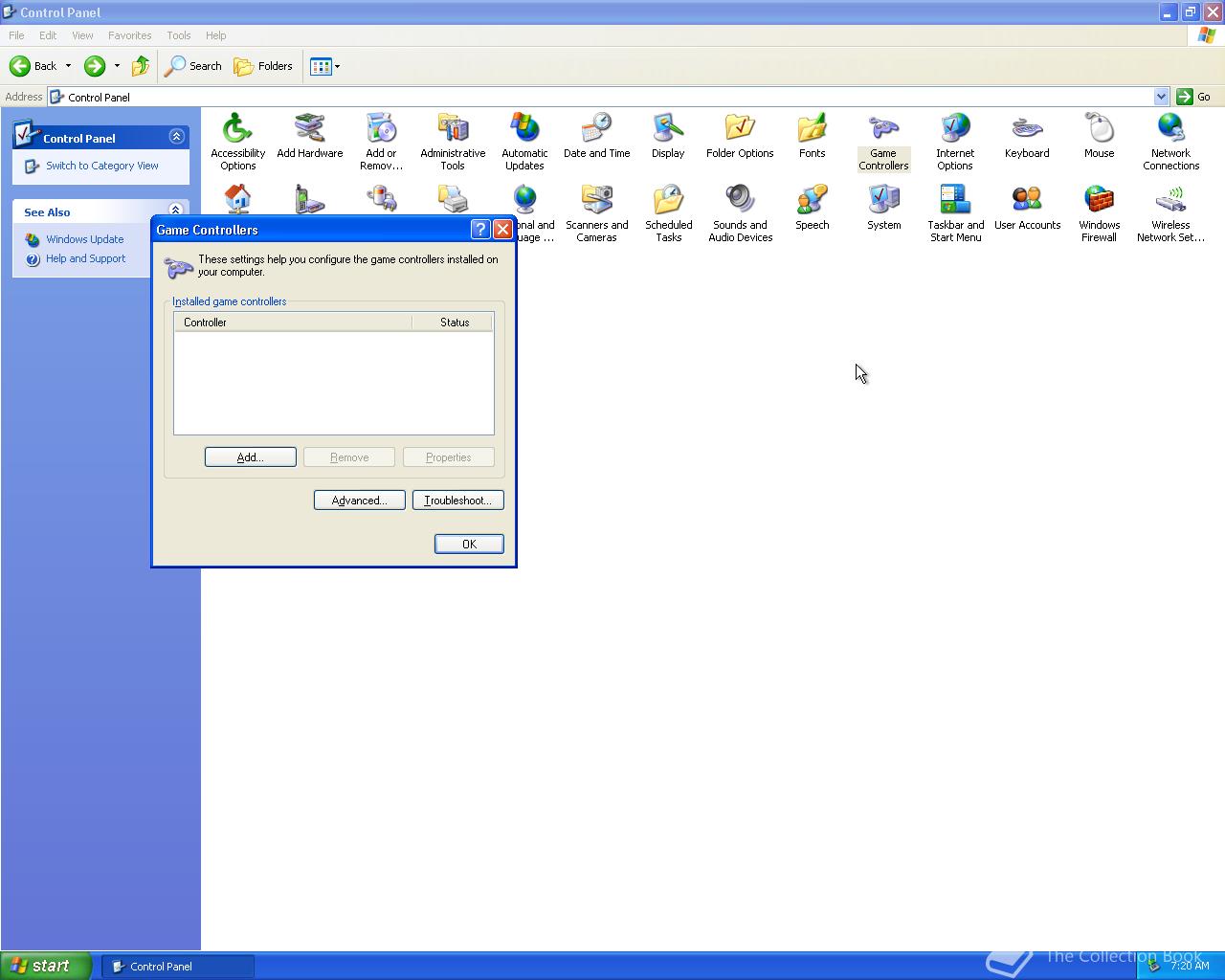Open Folder Options icon
Screen dimensions: 1225x980
(740, 136)
